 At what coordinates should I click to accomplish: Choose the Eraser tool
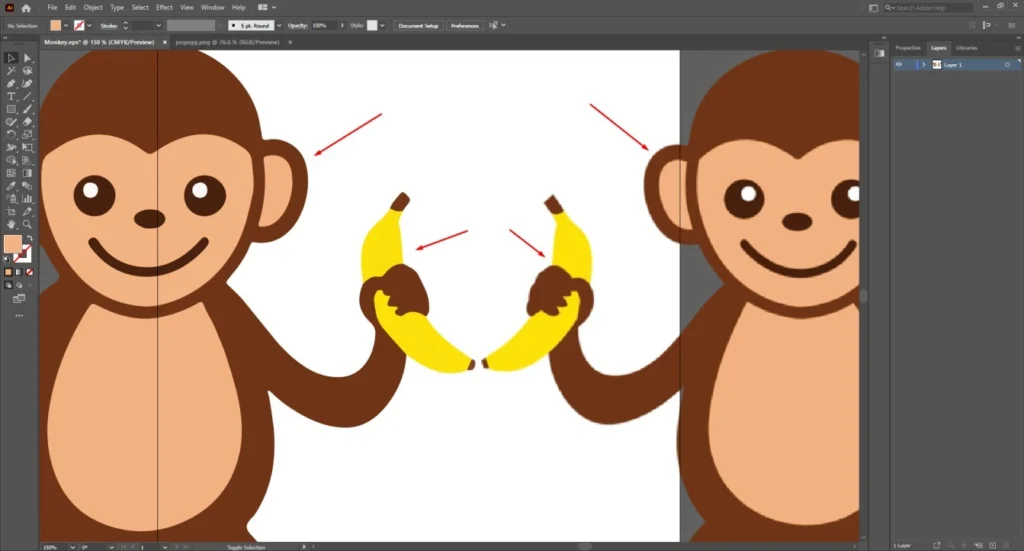[27, 121]
